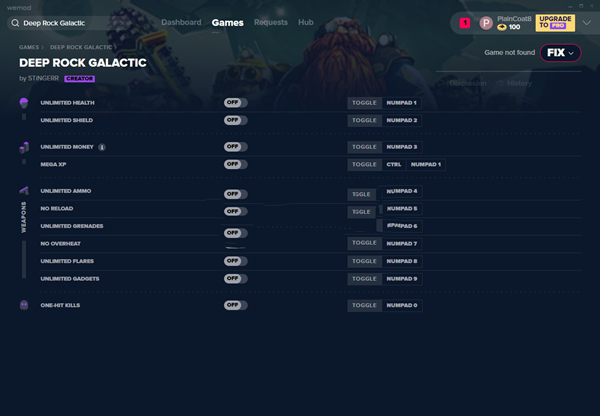
Task: Click the weapons category gun icon
Action: 24,191
